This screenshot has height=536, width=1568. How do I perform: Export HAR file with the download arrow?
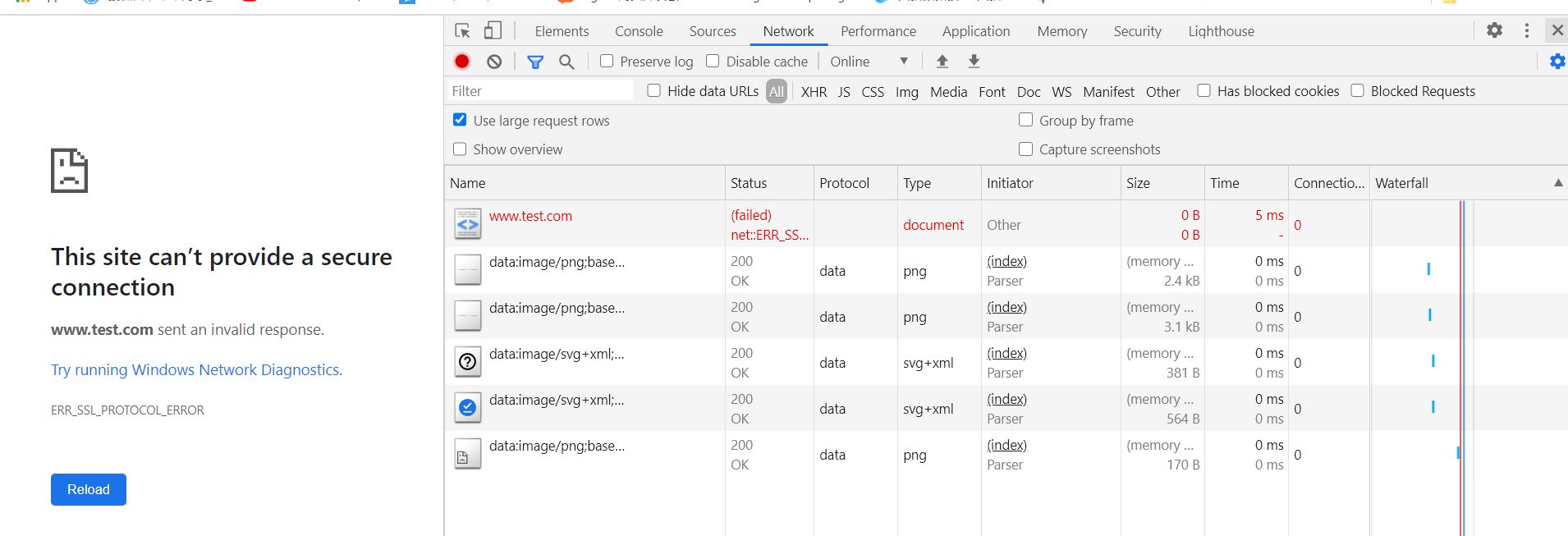(x=974, y=62)
